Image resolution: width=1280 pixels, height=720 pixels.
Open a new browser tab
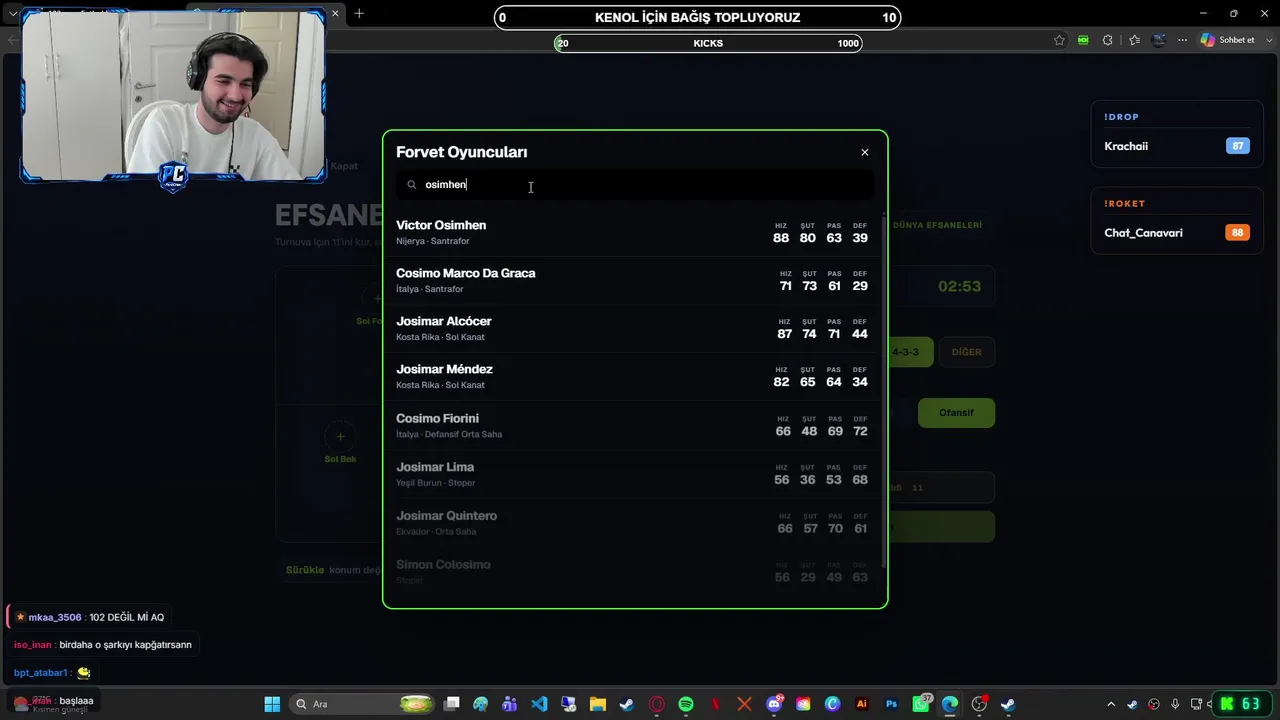(359, 13)
